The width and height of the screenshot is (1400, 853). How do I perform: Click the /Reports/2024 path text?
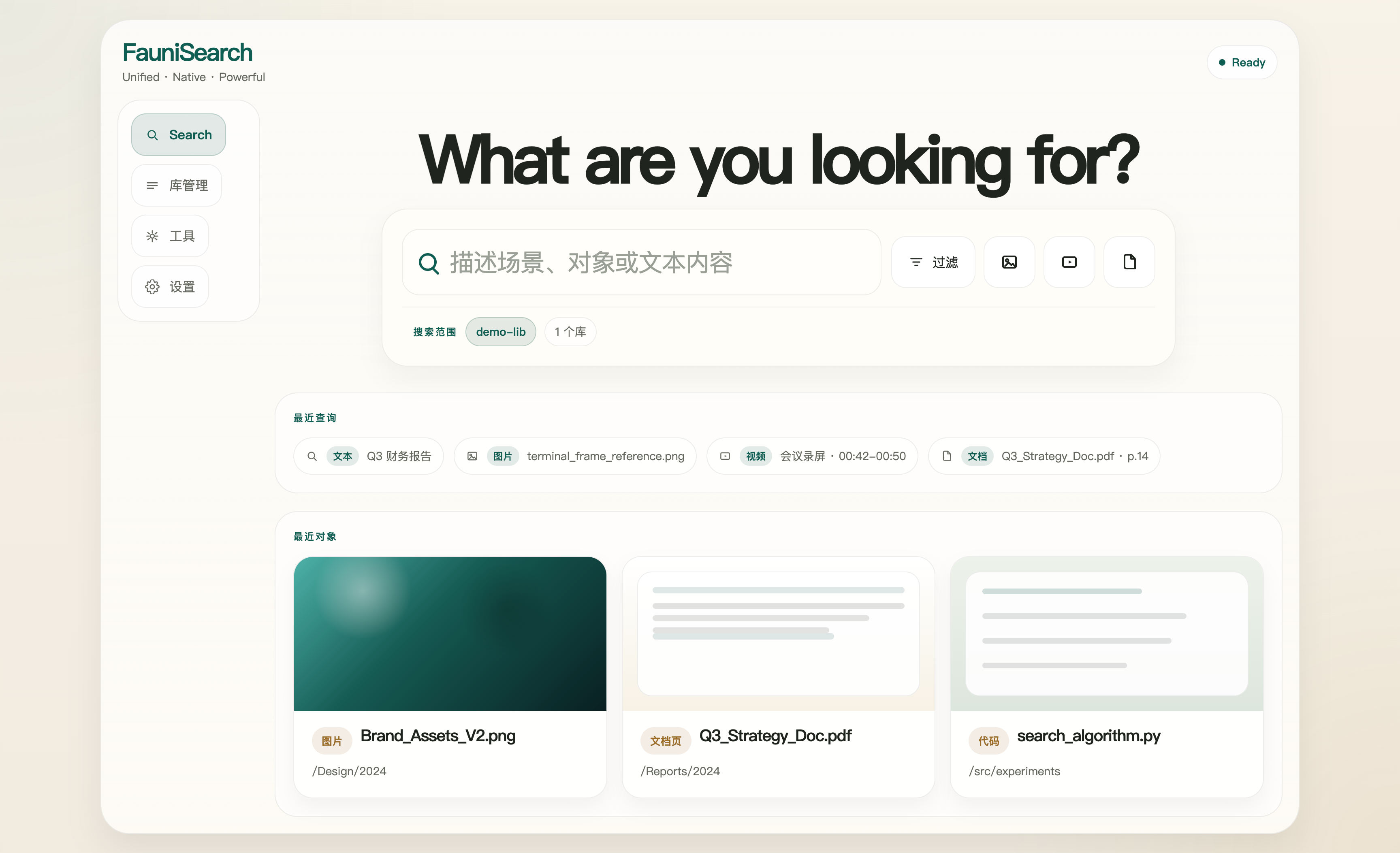680,771
